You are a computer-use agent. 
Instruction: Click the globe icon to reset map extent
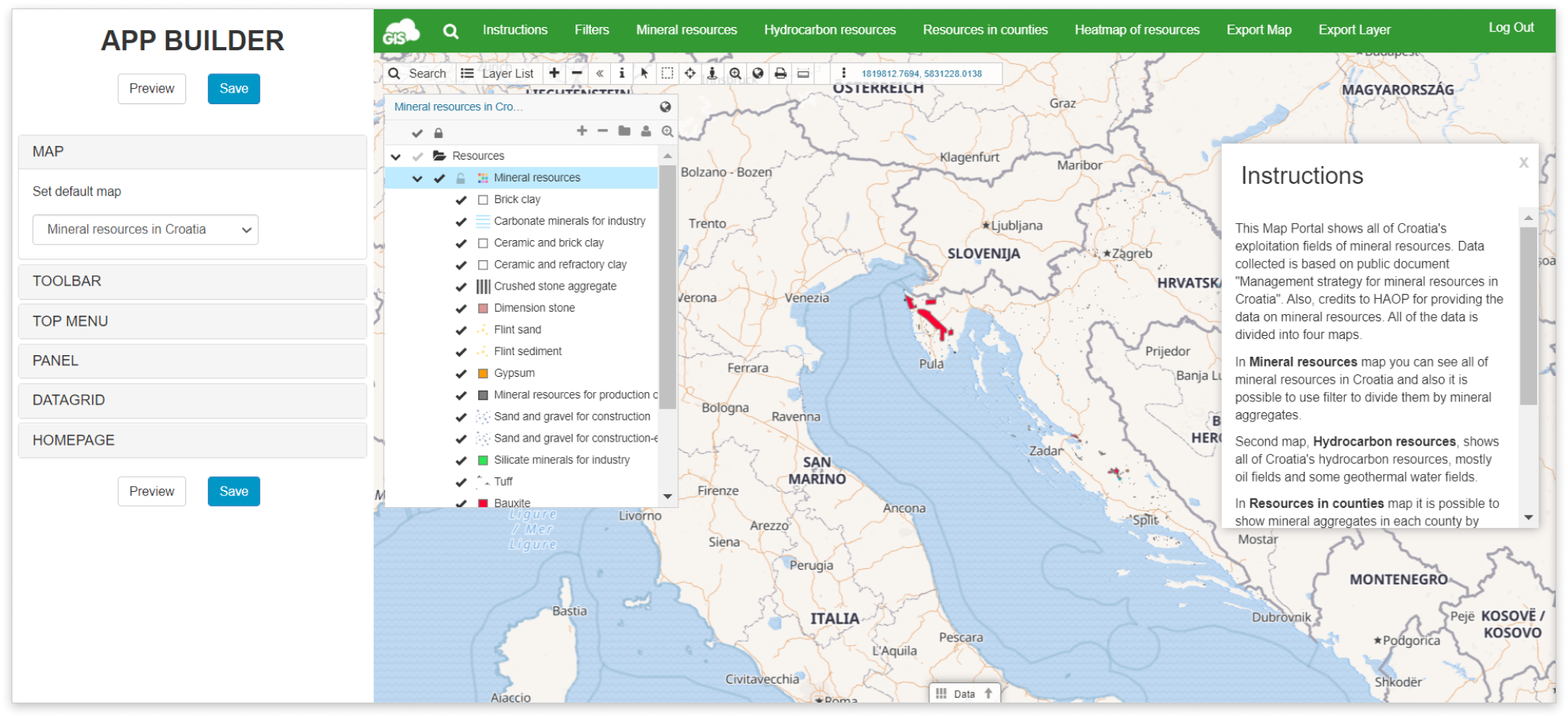pyautogui.click(x=759, y=74)
